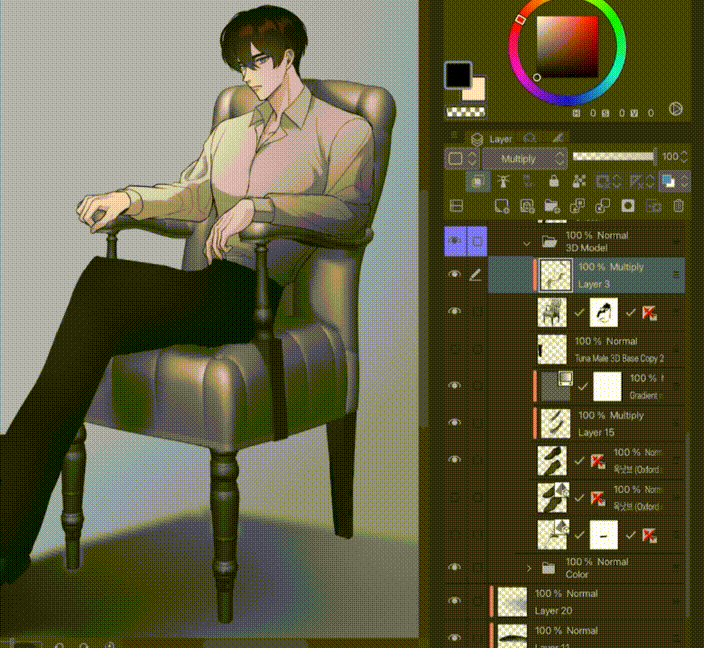
Task: Select the black foreground color swatch
Action: (458, 75)
